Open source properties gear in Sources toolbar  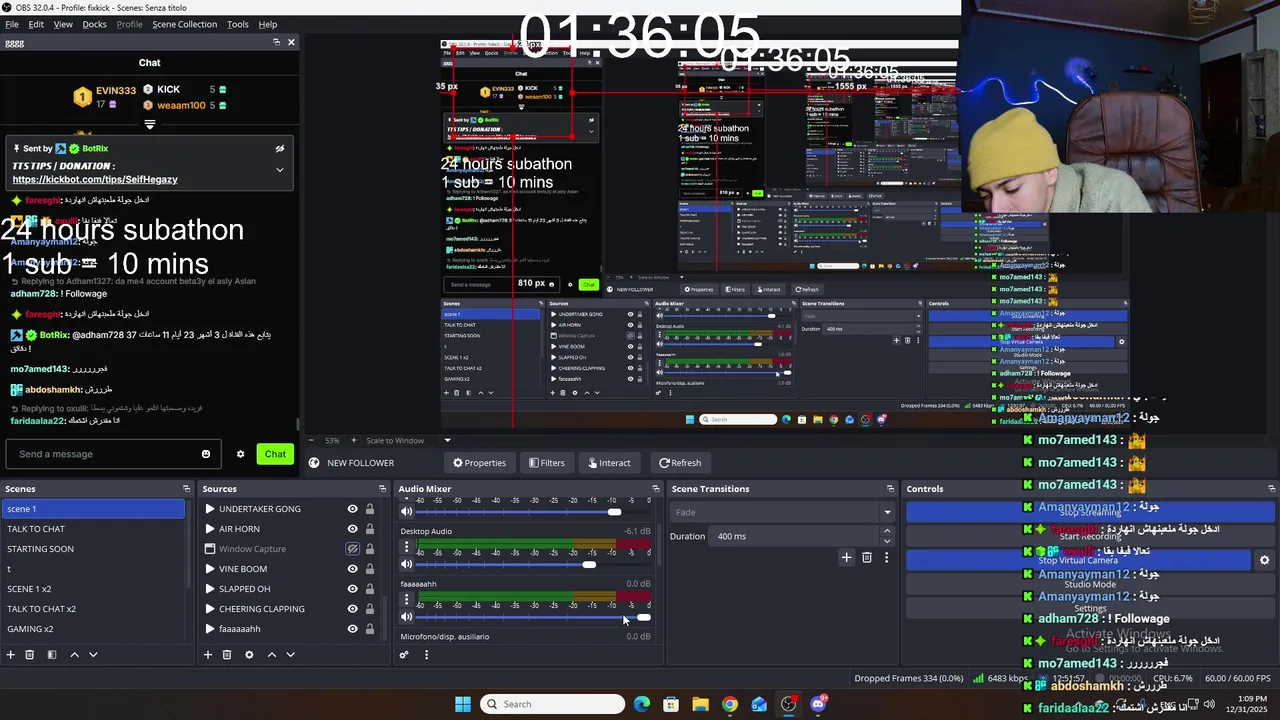(249, 655)
